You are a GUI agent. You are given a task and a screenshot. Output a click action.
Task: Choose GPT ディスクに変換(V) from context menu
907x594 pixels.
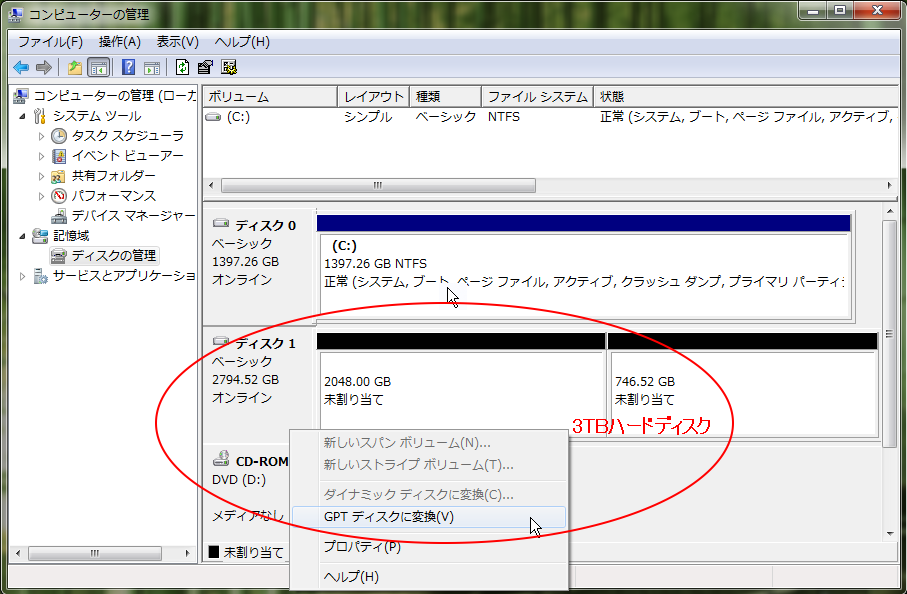tap(388, 517)
